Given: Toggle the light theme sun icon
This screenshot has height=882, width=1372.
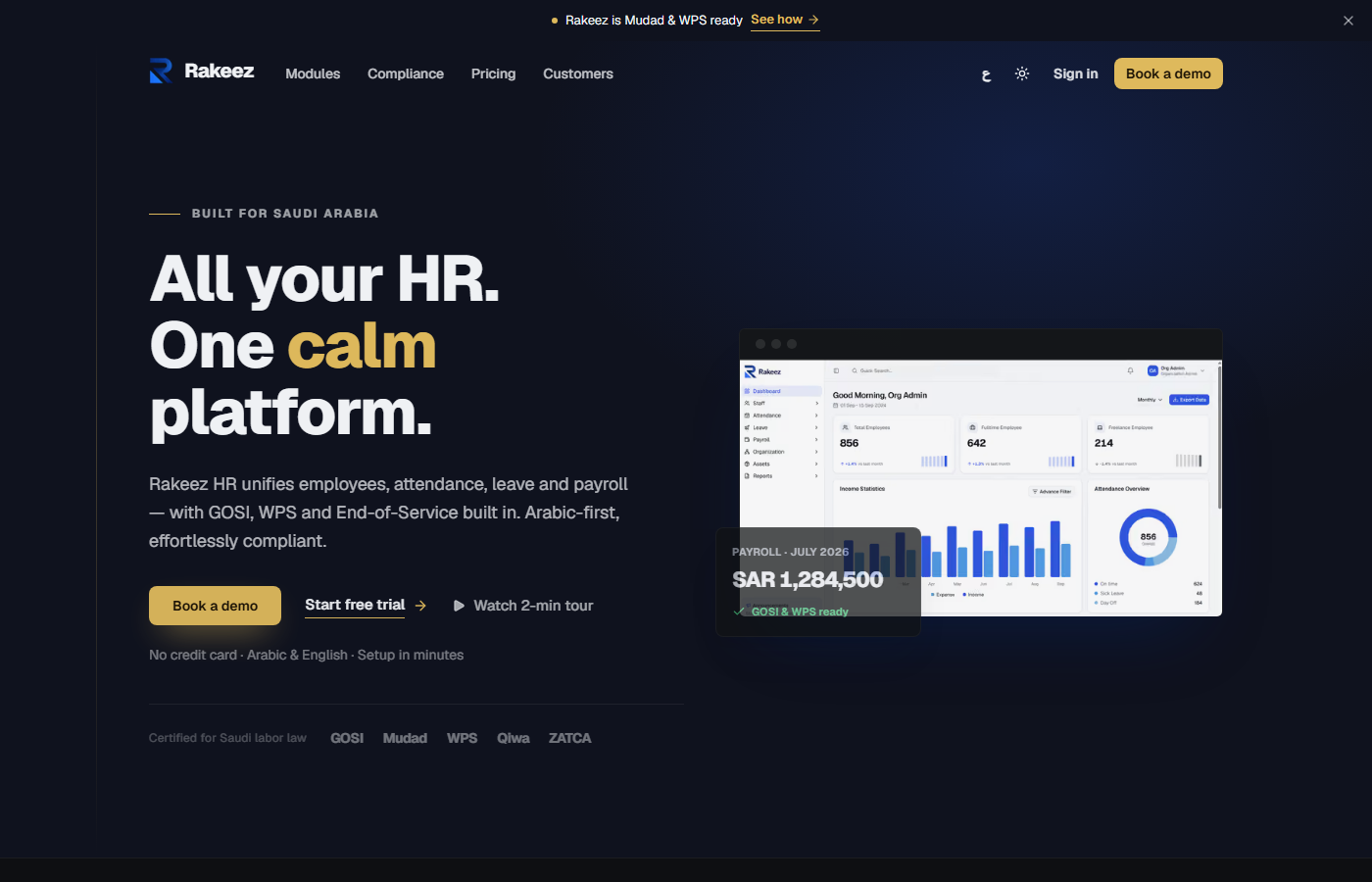Looking at the screenshot, I should (x=1022, y=73).
